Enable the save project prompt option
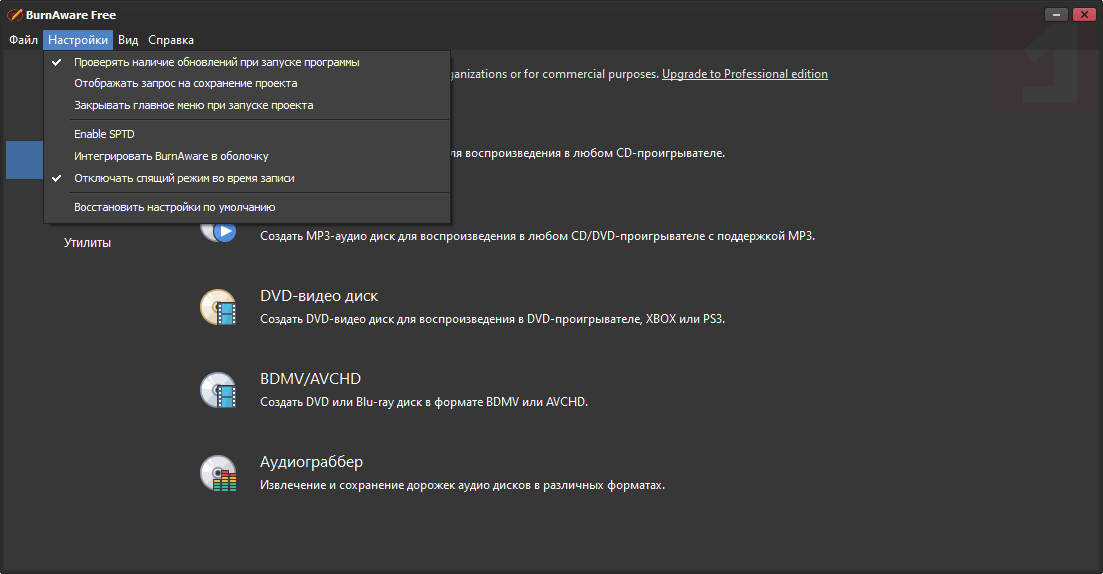 (185, 83)
